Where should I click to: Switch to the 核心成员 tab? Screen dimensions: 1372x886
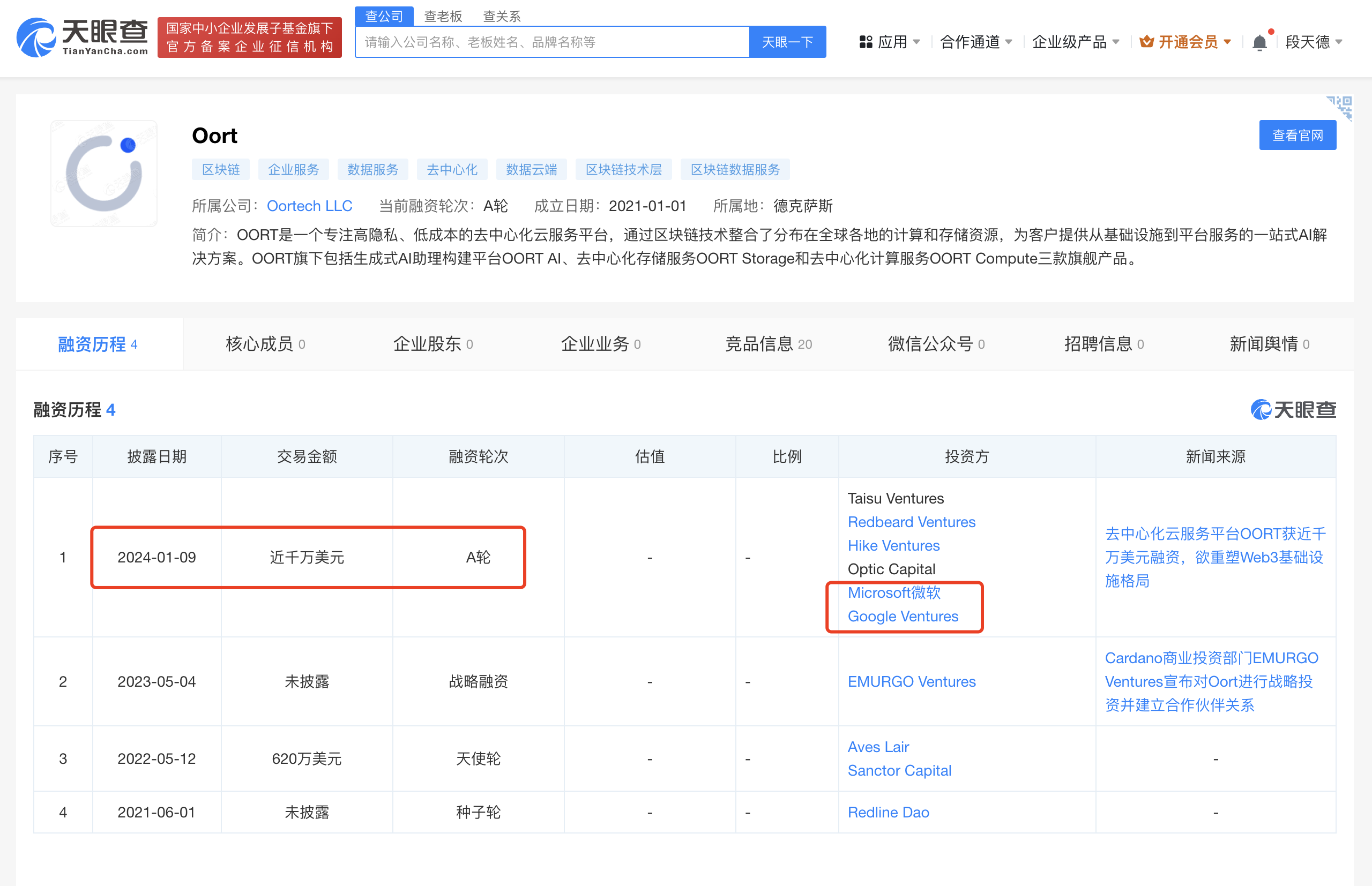265,344
